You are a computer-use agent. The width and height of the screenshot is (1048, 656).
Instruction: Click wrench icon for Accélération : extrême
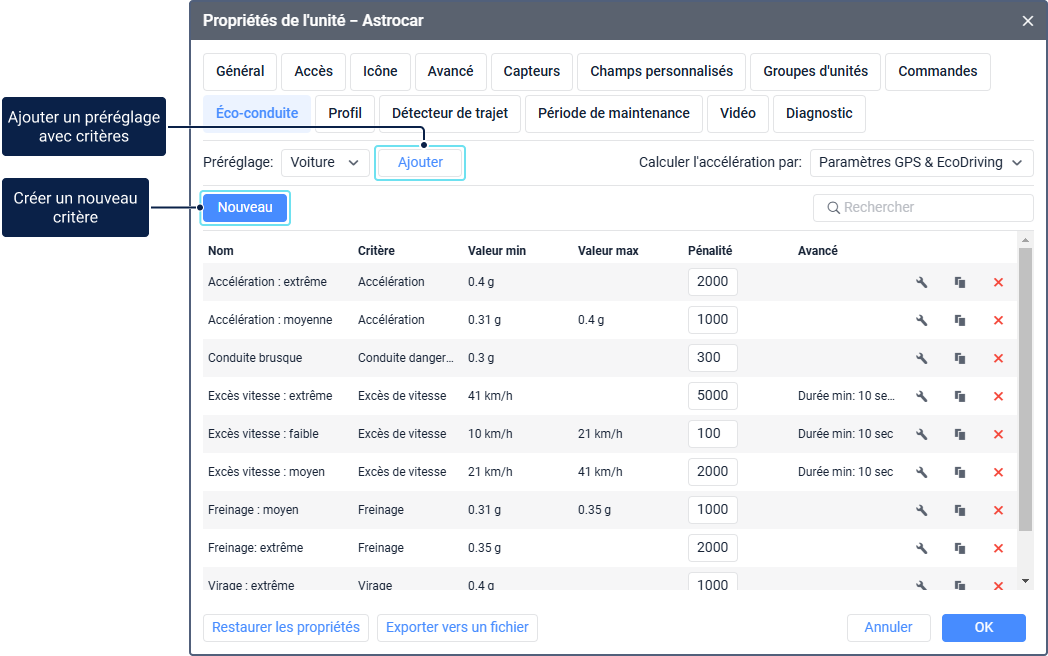[922, 283]
